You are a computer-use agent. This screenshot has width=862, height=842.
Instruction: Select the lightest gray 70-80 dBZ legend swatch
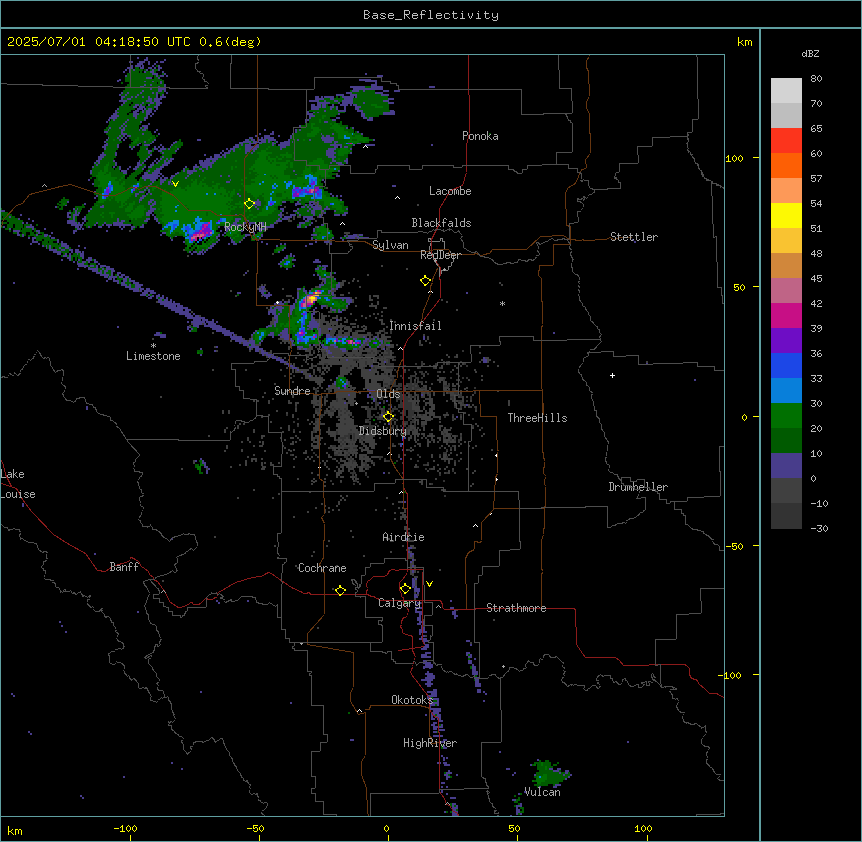tap(786, 91)
